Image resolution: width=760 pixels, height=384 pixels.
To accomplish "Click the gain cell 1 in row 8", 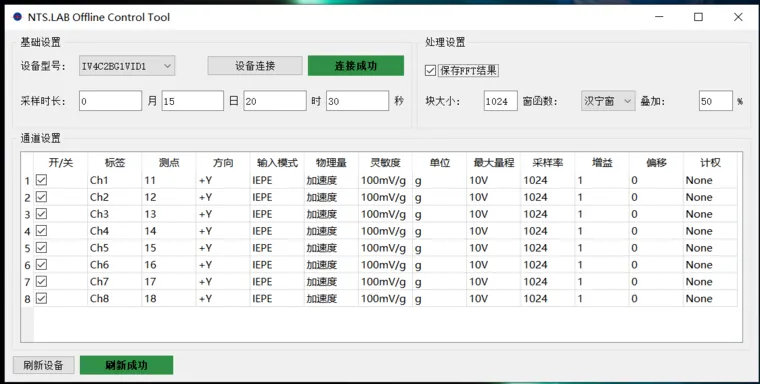I will (602, 299).
